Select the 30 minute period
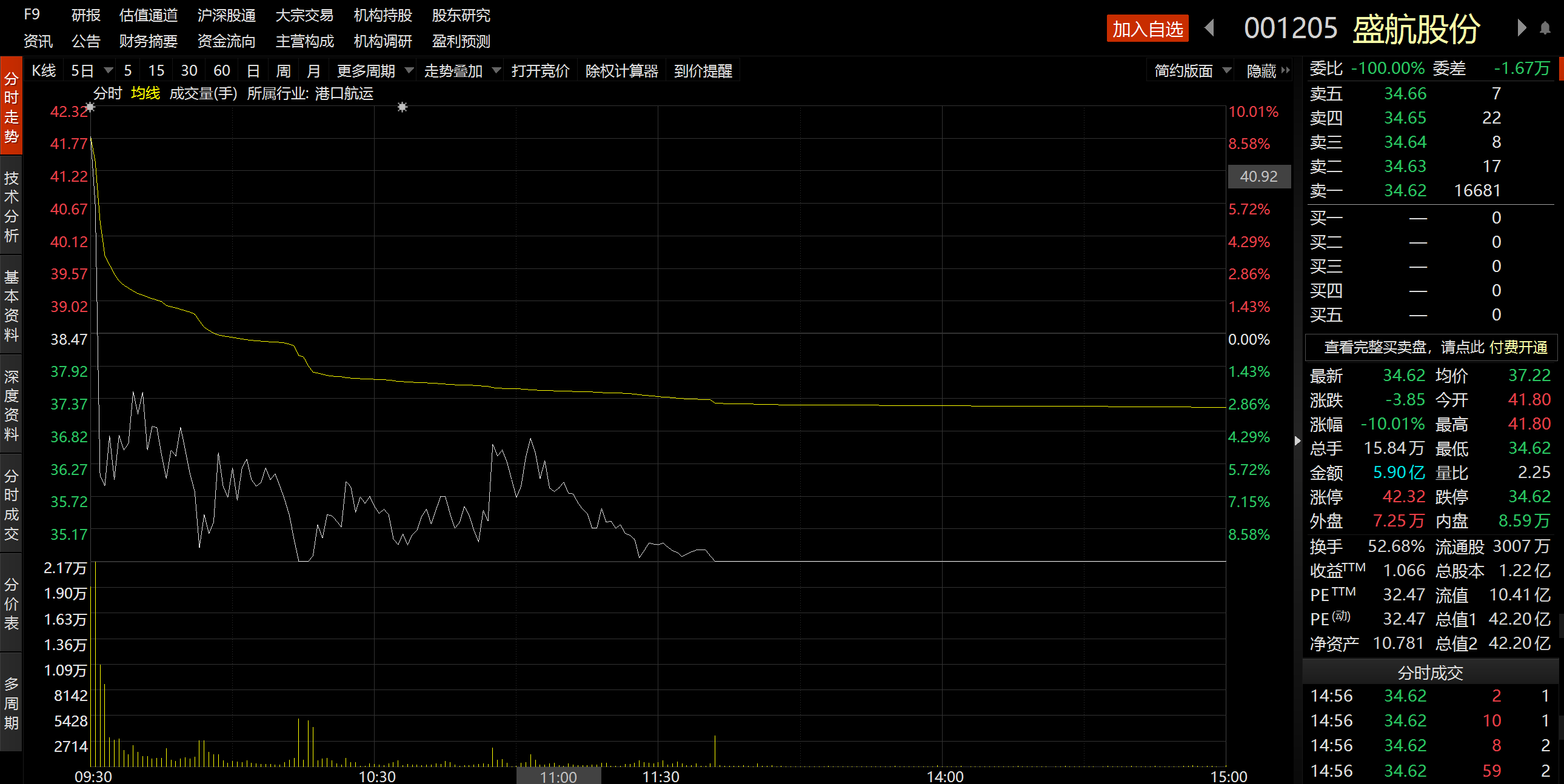 [189, 70]
